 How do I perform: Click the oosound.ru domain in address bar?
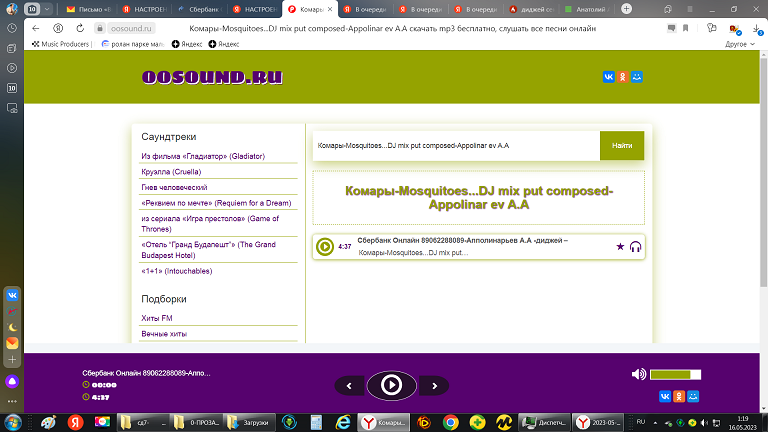(131, 28)
